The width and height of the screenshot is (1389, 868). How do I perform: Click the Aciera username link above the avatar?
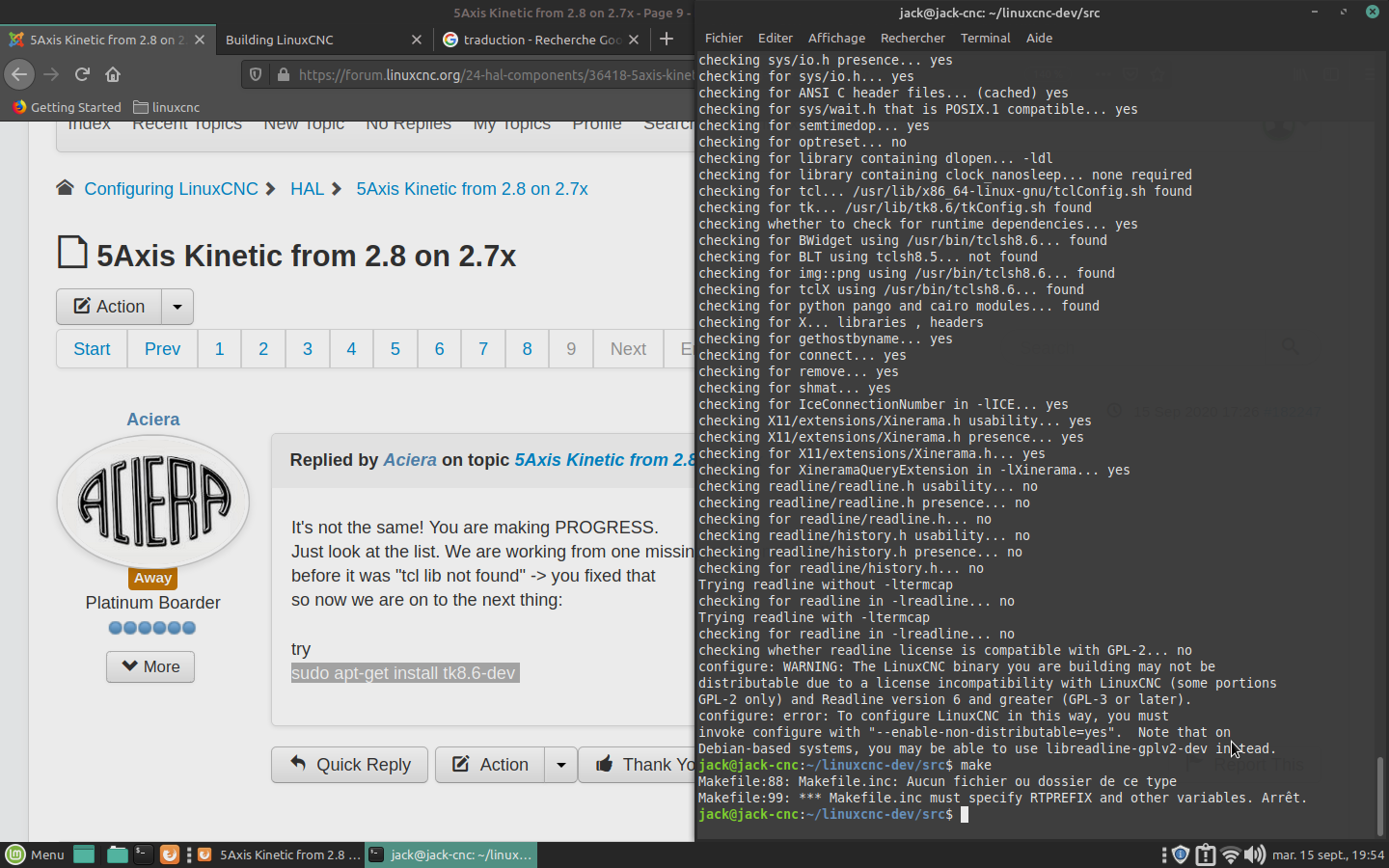pos(152,420)
